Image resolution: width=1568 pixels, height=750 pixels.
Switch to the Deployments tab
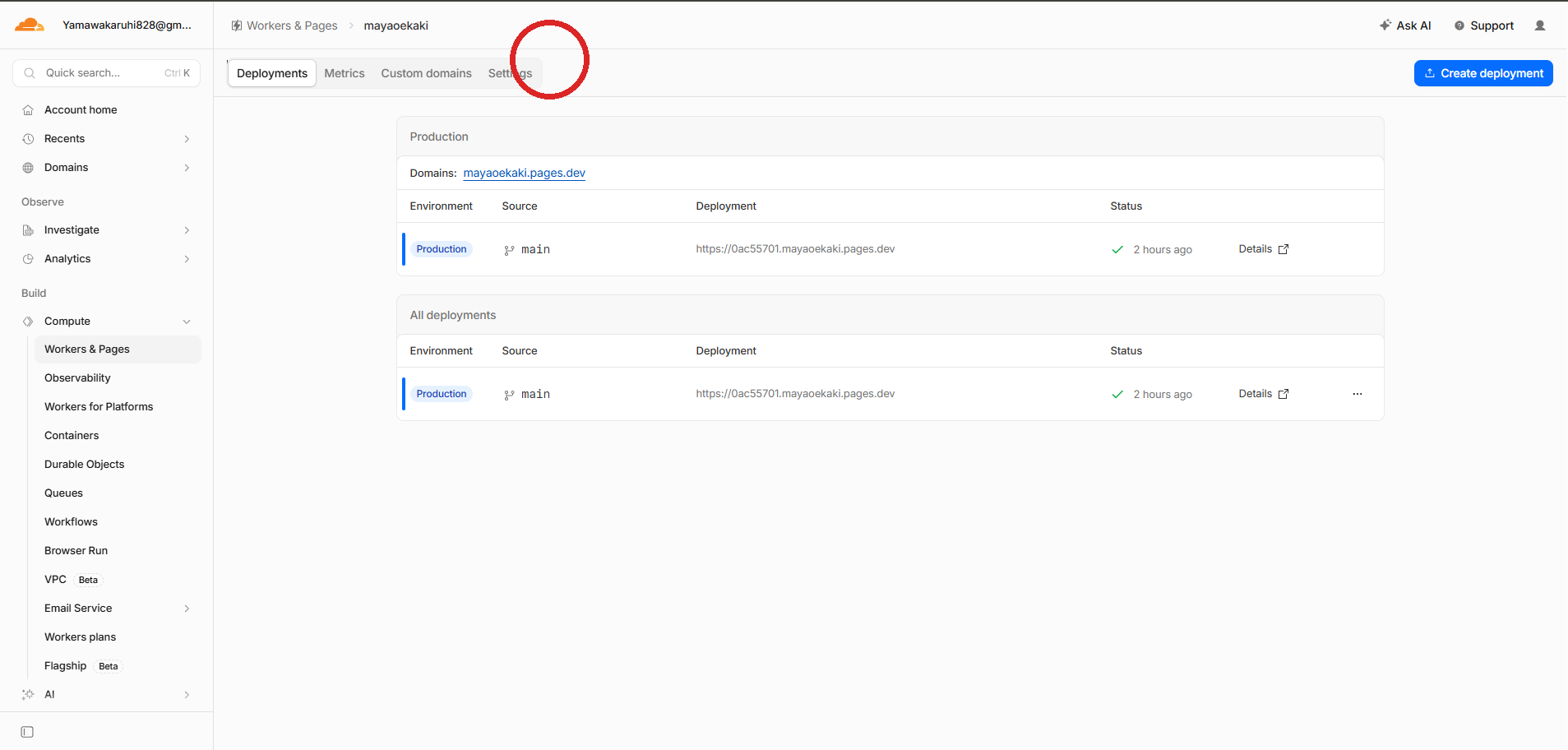[272, 73]
